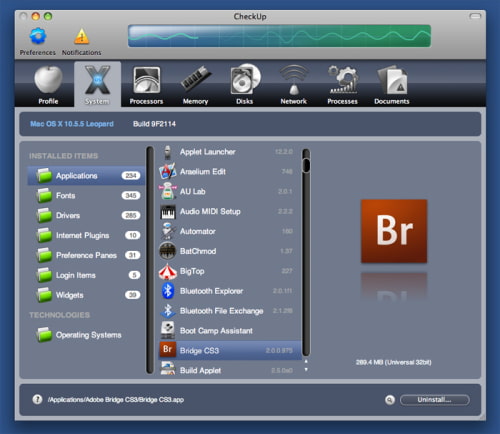This screenshot has height=434, width=500.
Task: Click the 289.4 MB Universal size text
Action: [x=394, y=362]
